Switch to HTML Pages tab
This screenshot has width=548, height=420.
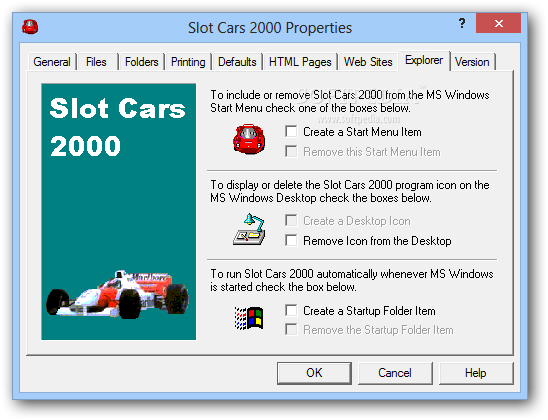tap(300, 62)
